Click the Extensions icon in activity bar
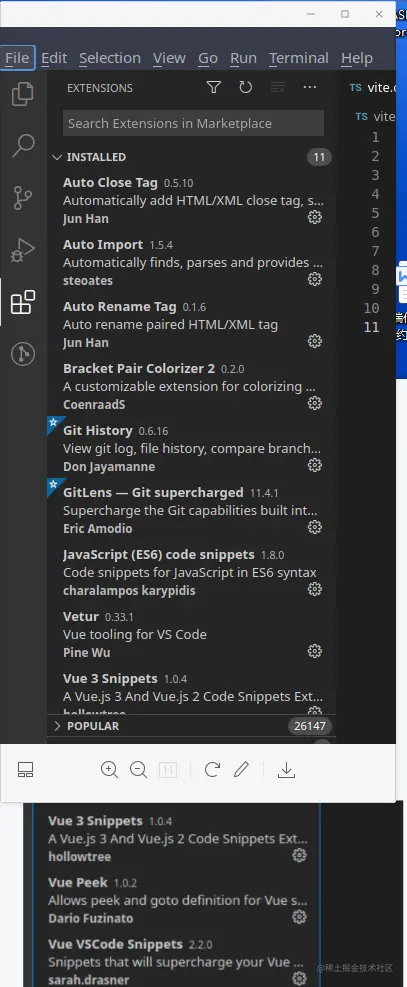 (23, 303)
